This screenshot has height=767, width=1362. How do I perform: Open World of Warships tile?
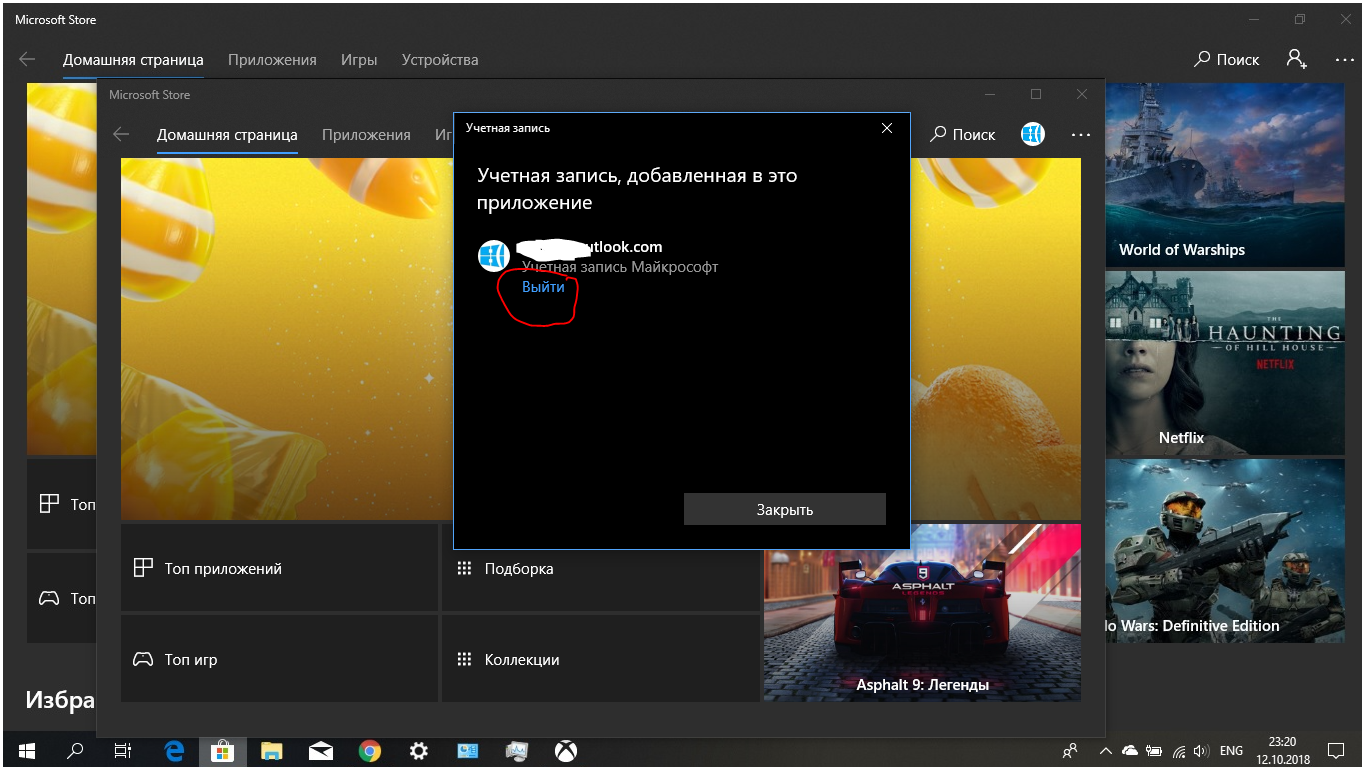[x=1224, y=174]
